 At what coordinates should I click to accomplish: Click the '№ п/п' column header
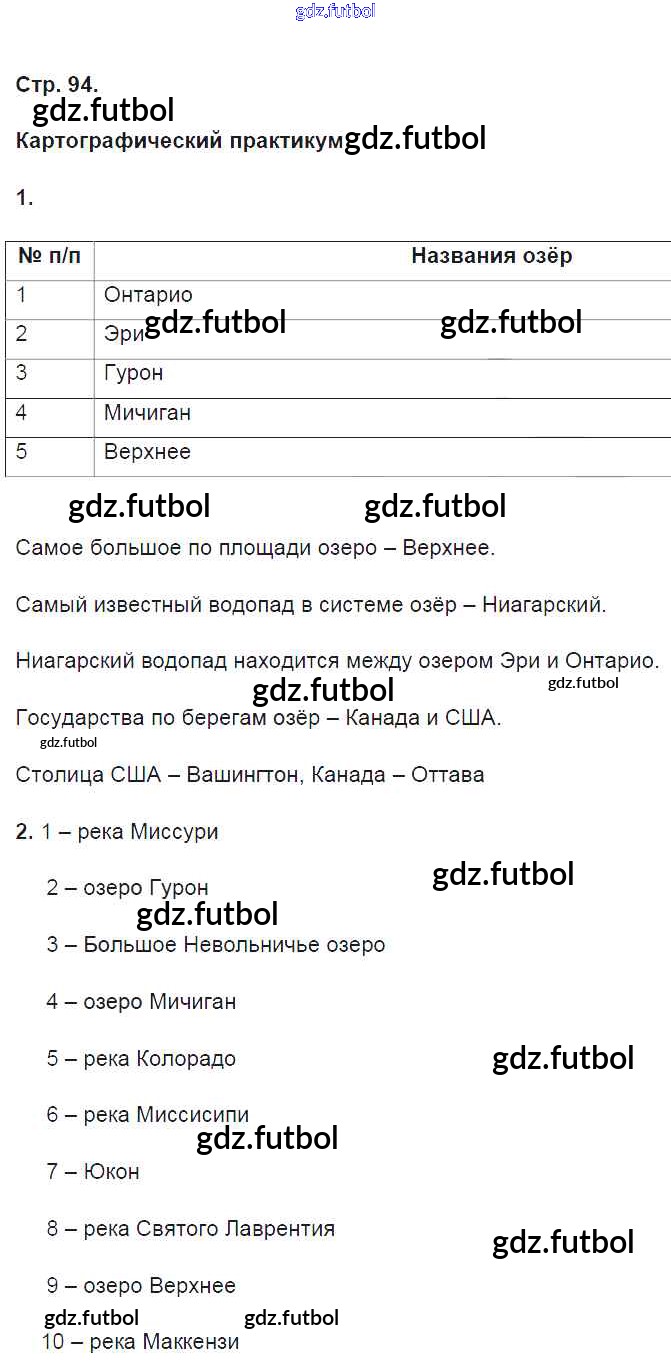pyautogui.click(x=49, y=256)
